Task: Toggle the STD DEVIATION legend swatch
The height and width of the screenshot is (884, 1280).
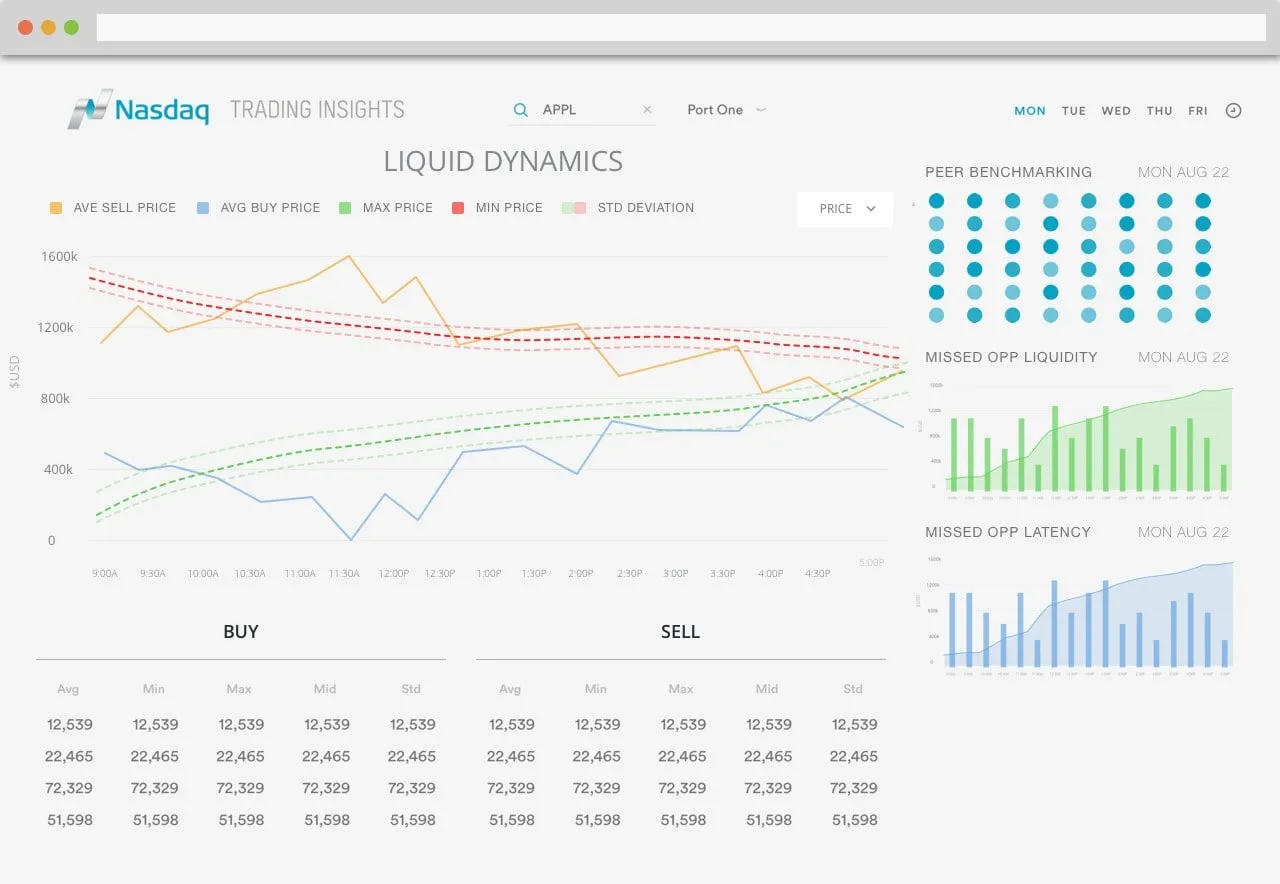Action: [x=574, y=208]
